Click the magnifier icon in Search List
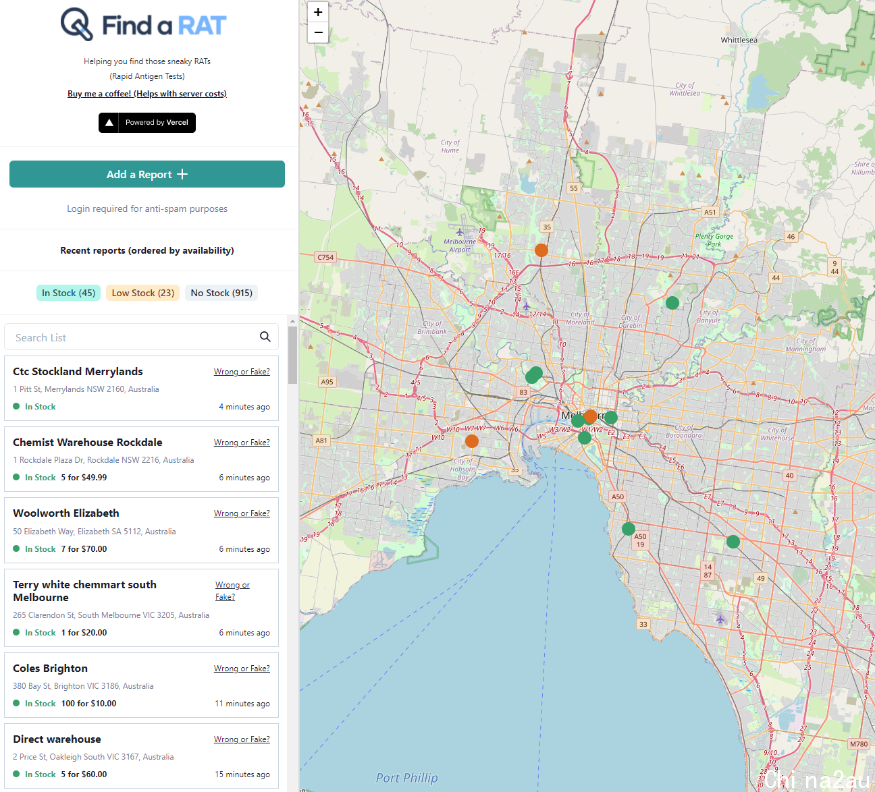The height and width of the screenshot is (792, 875). 265,337
